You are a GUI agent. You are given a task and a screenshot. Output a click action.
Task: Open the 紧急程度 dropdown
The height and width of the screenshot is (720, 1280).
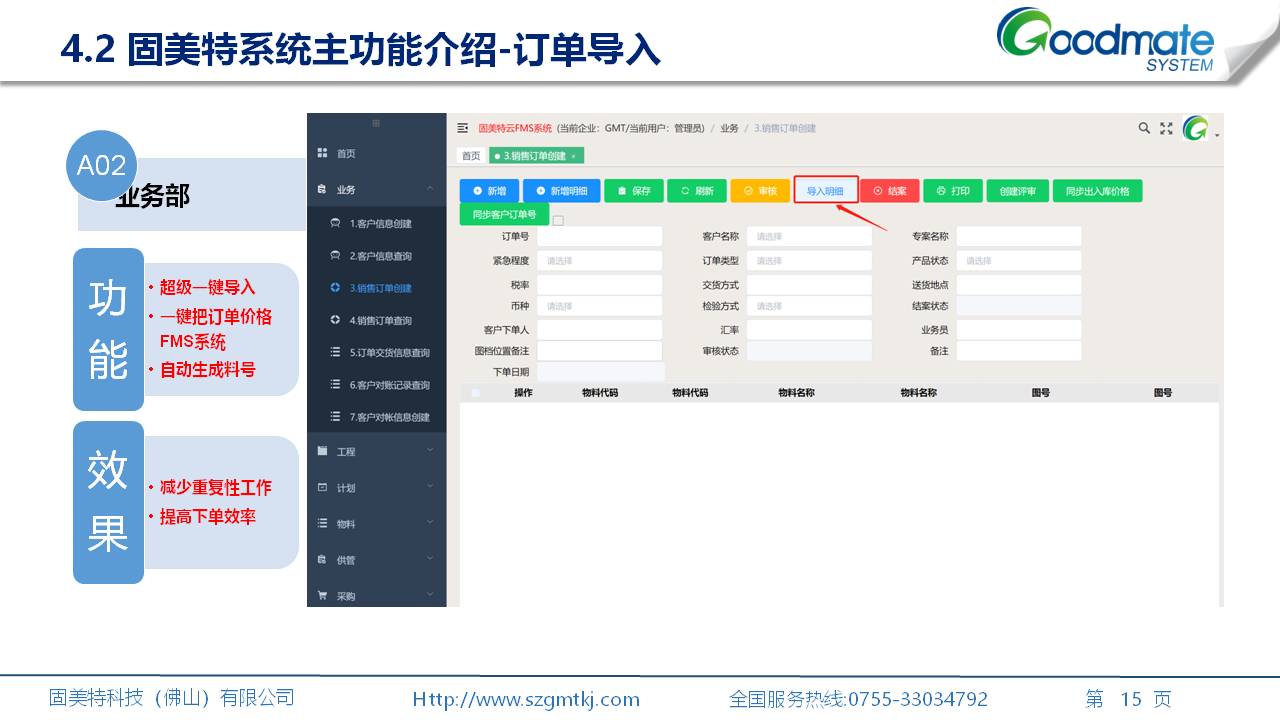[599, 261]
